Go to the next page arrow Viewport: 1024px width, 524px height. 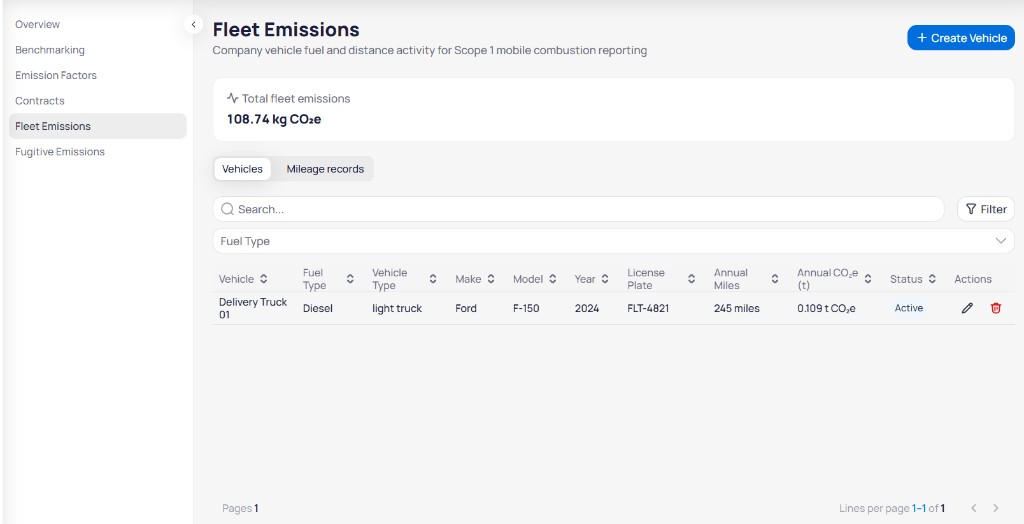pyautogui.click(x=995, y=508)
